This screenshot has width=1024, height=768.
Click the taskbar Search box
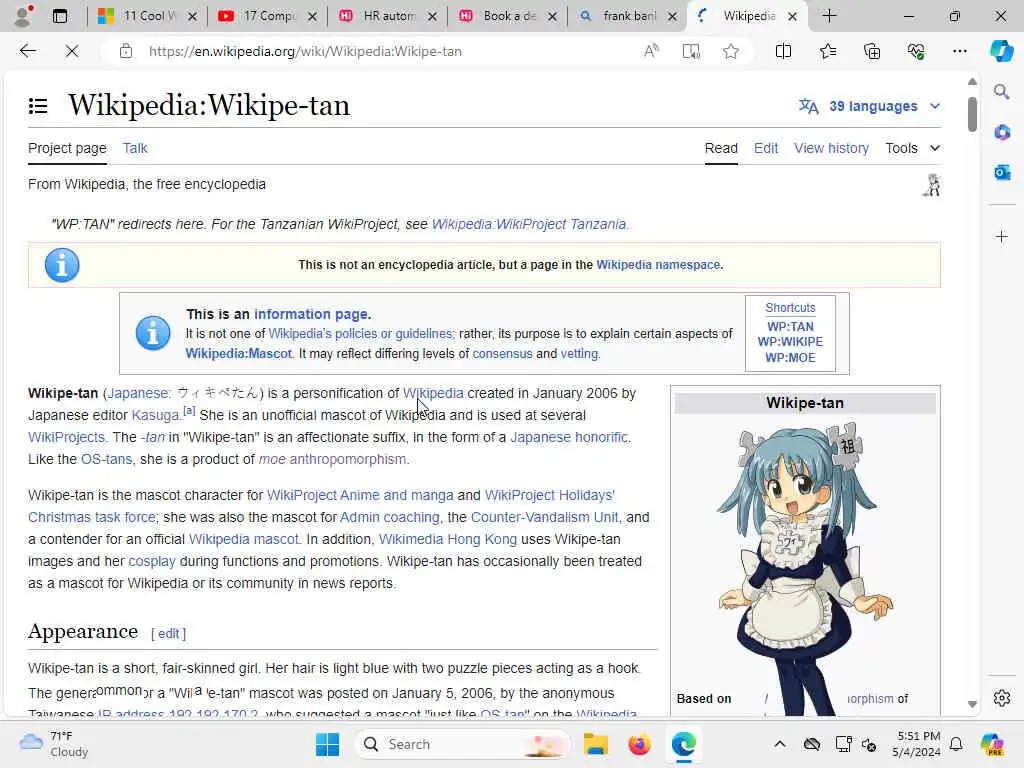tap(462, 744)
